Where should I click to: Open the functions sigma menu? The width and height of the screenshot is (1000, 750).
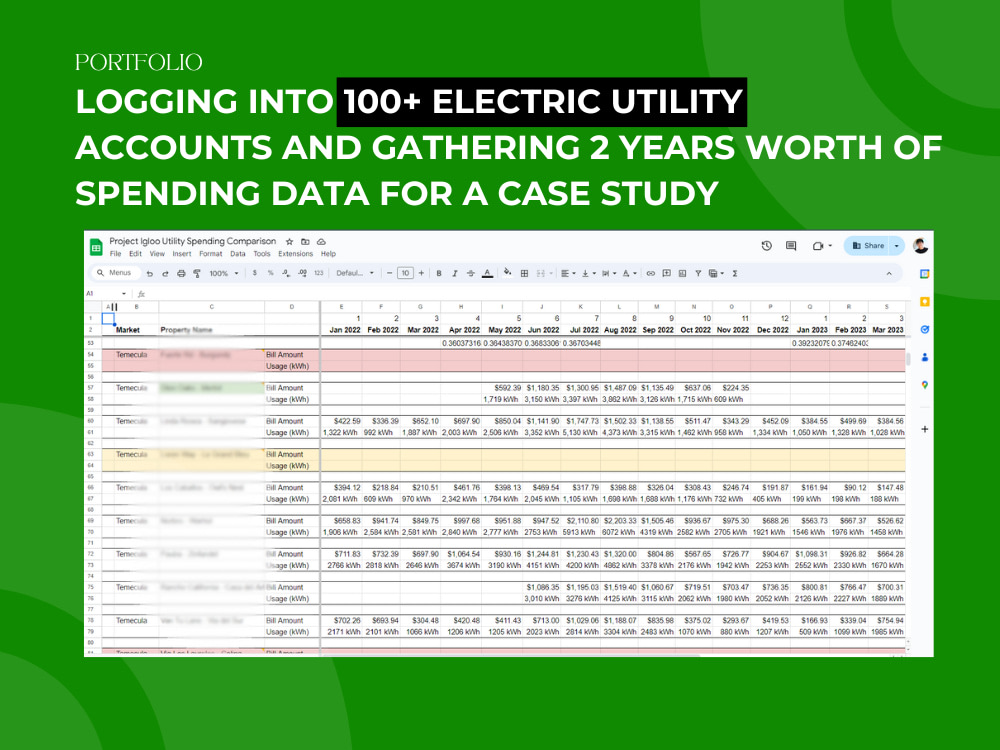coord(735,274)
